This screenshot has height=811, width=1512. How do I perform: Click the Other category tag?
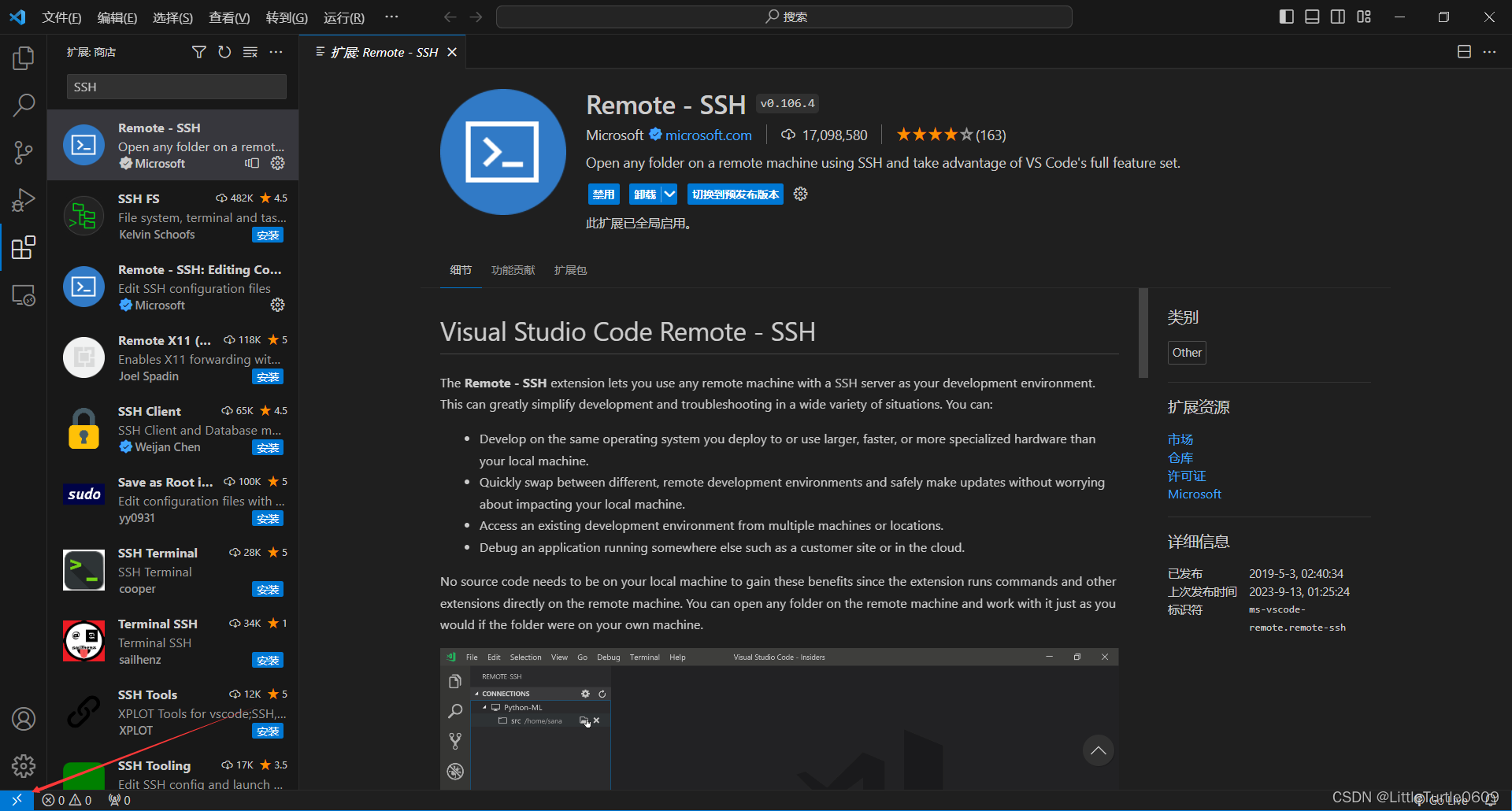[x=1187, y=352]
